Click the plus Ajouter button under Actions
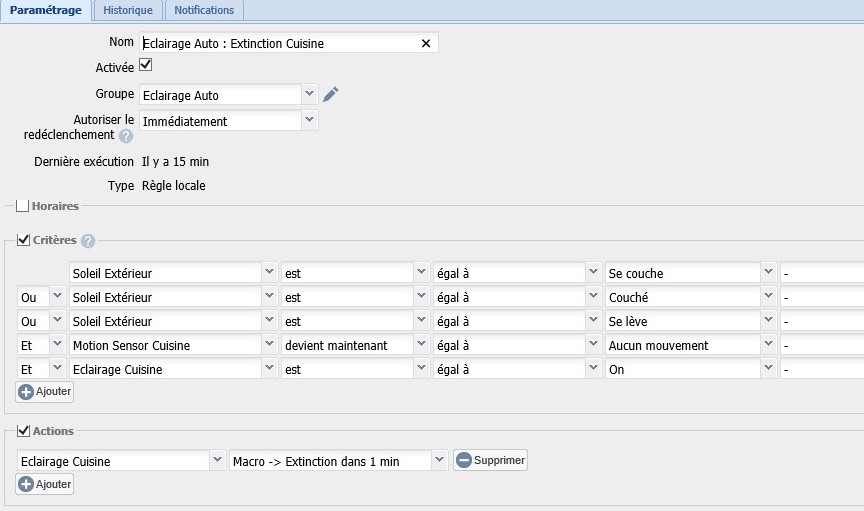Screen dimensions: 864x511 click(x=45, y=484)
